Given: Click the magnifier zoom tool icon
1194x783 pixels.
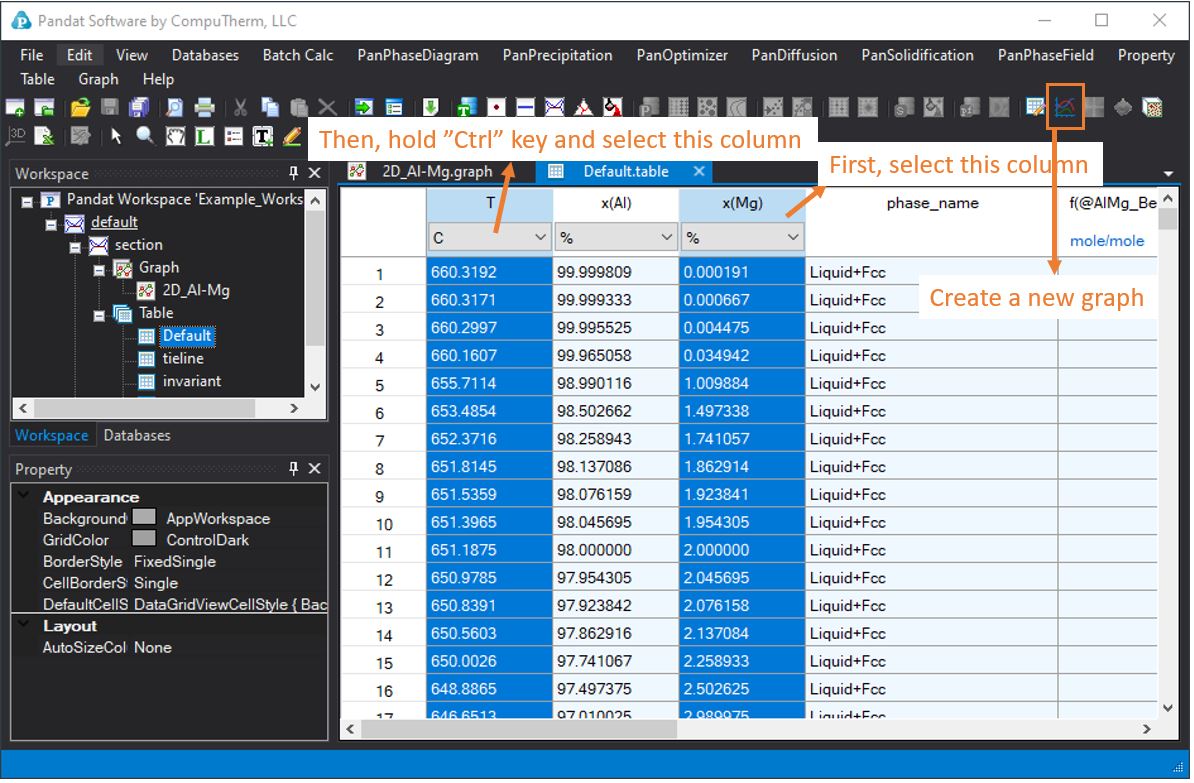Looking at the screenshot, I should pos(146,136).
